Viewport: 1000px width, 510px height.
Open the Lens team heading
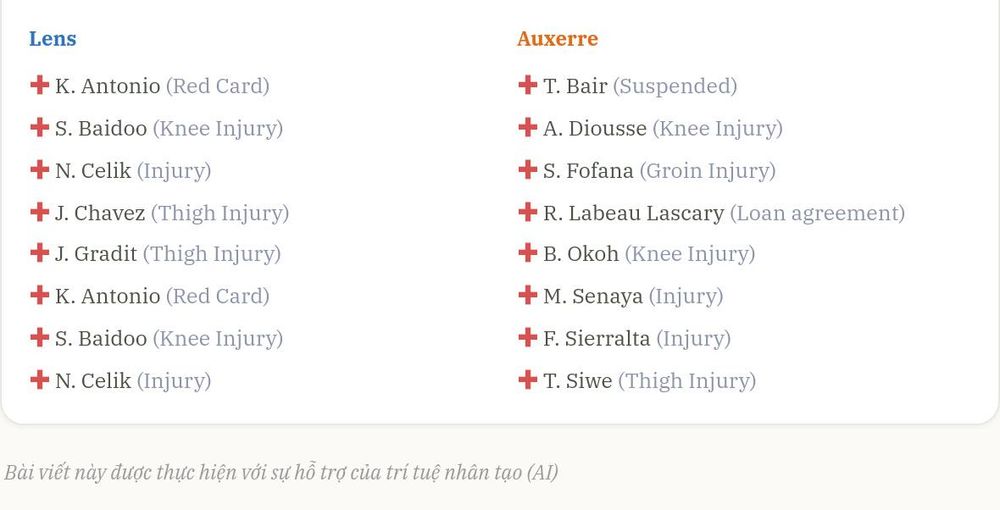pyautogui.click(x=52, y=39)
